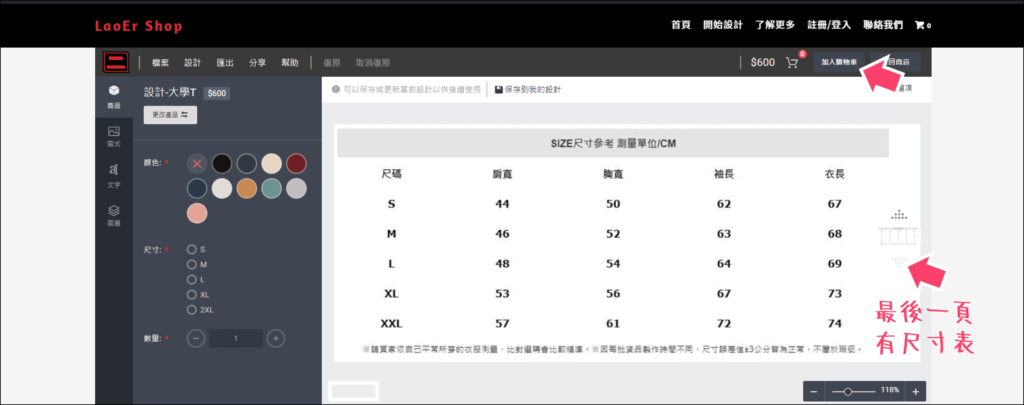Open the 圖層 layers panel icon
This screenshot has width=1024, height=405.
click(x=113, y=214)
